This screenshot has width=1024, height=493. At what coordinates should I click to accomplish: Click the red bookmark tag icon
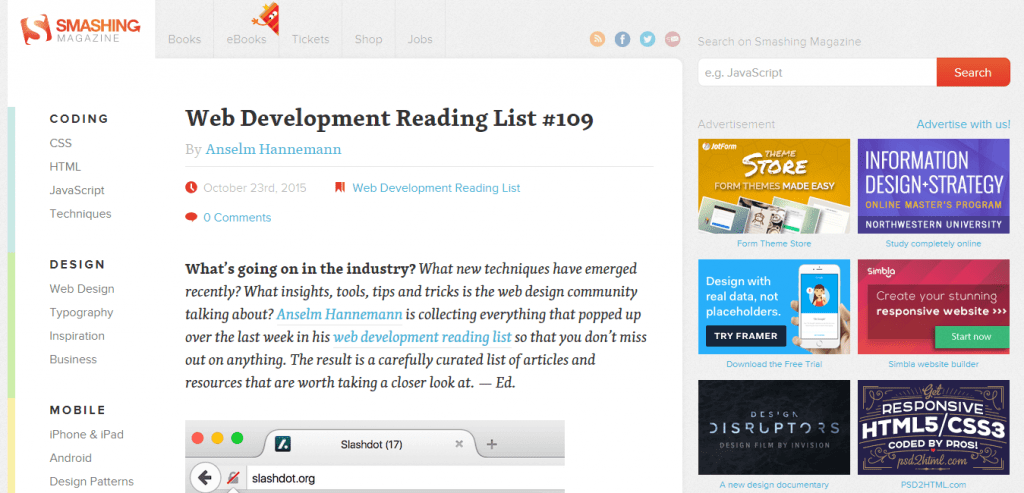(340, 187)
